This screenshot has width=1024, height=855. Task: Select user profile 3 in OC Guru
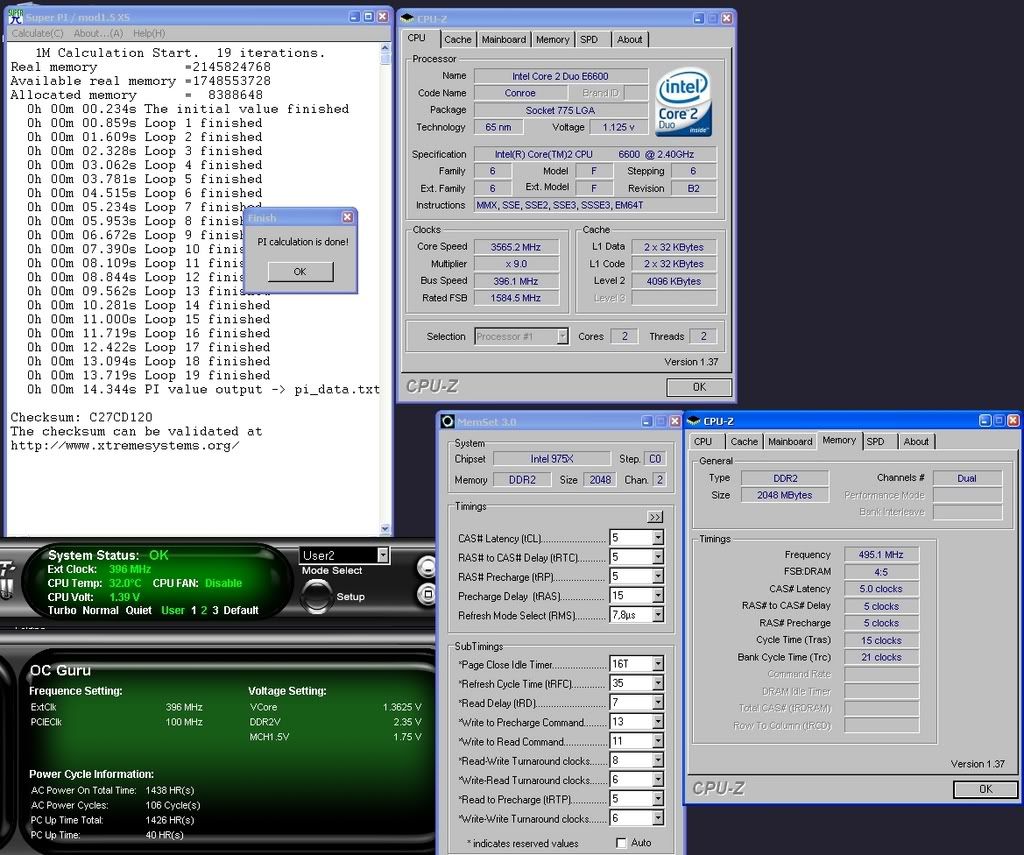click(x=215, y=610)
